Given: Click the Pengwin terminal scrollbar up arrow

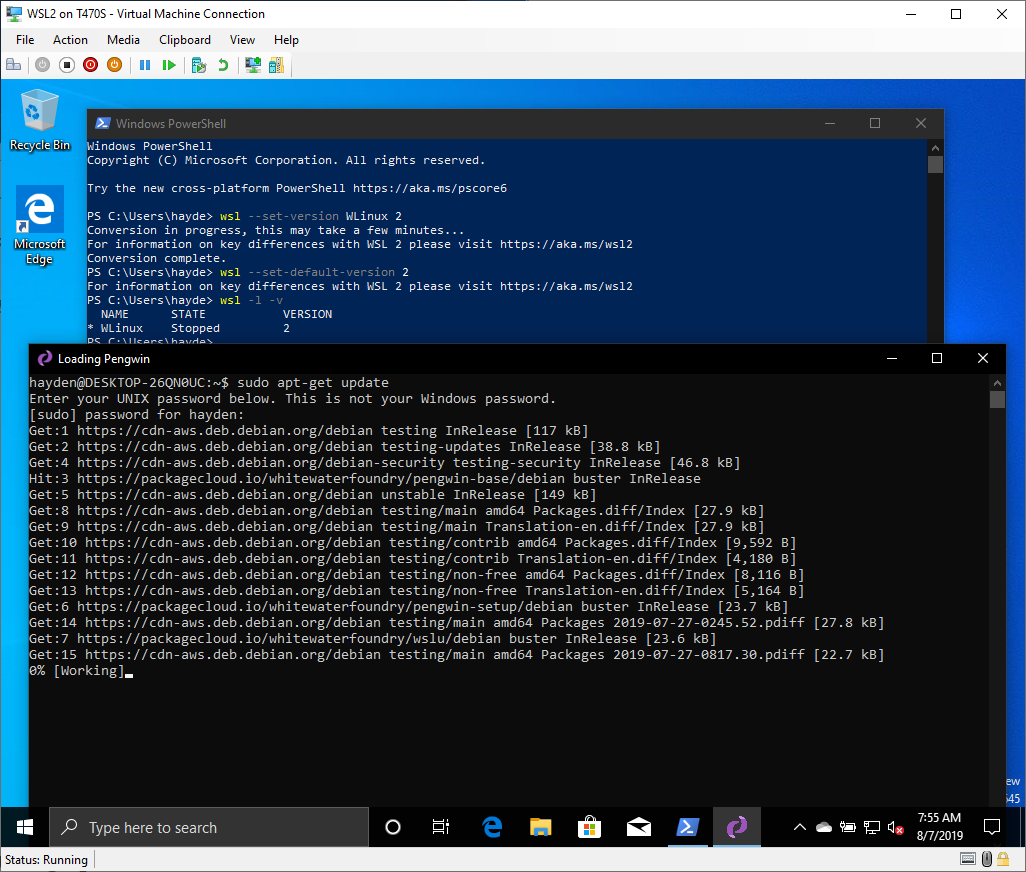Looking at the screenshot, I should pos(997,383).
